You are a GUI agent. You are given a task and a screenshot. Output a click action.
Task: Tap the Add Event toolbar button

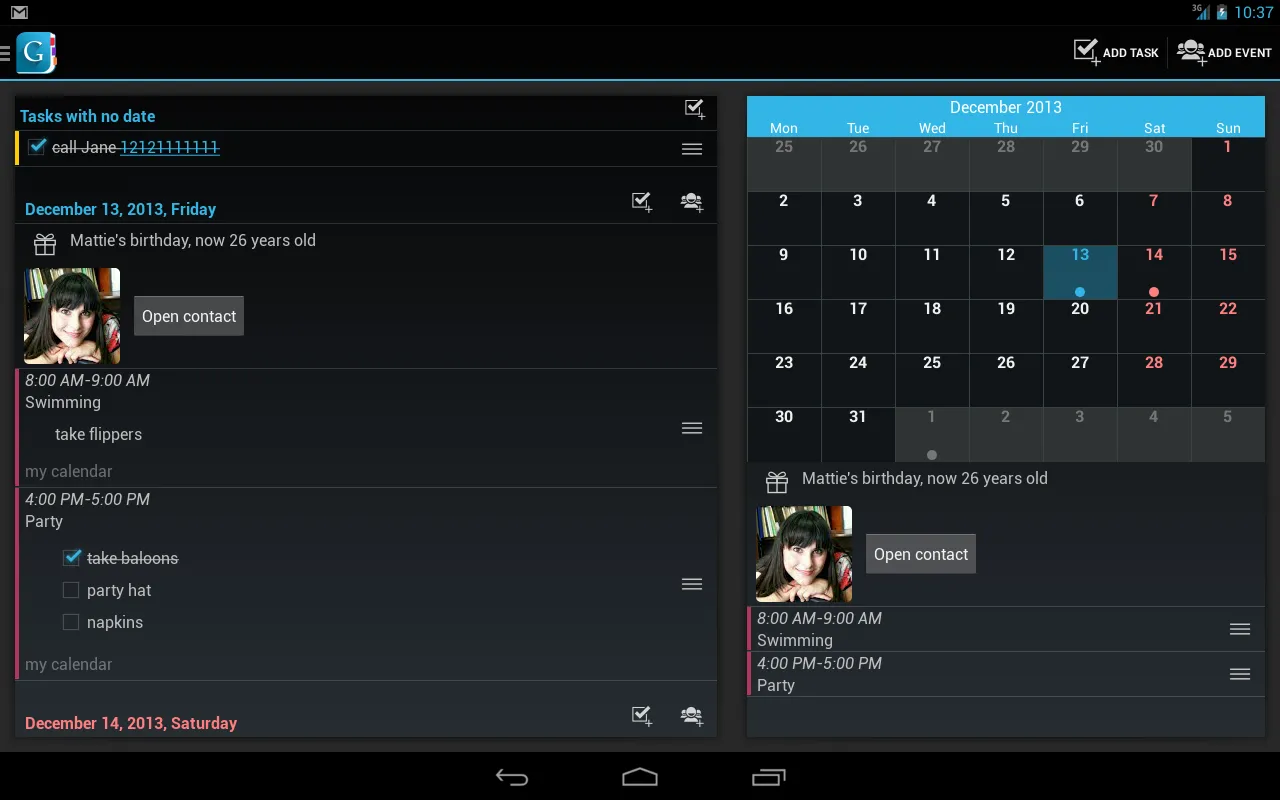click(1224, 52)
